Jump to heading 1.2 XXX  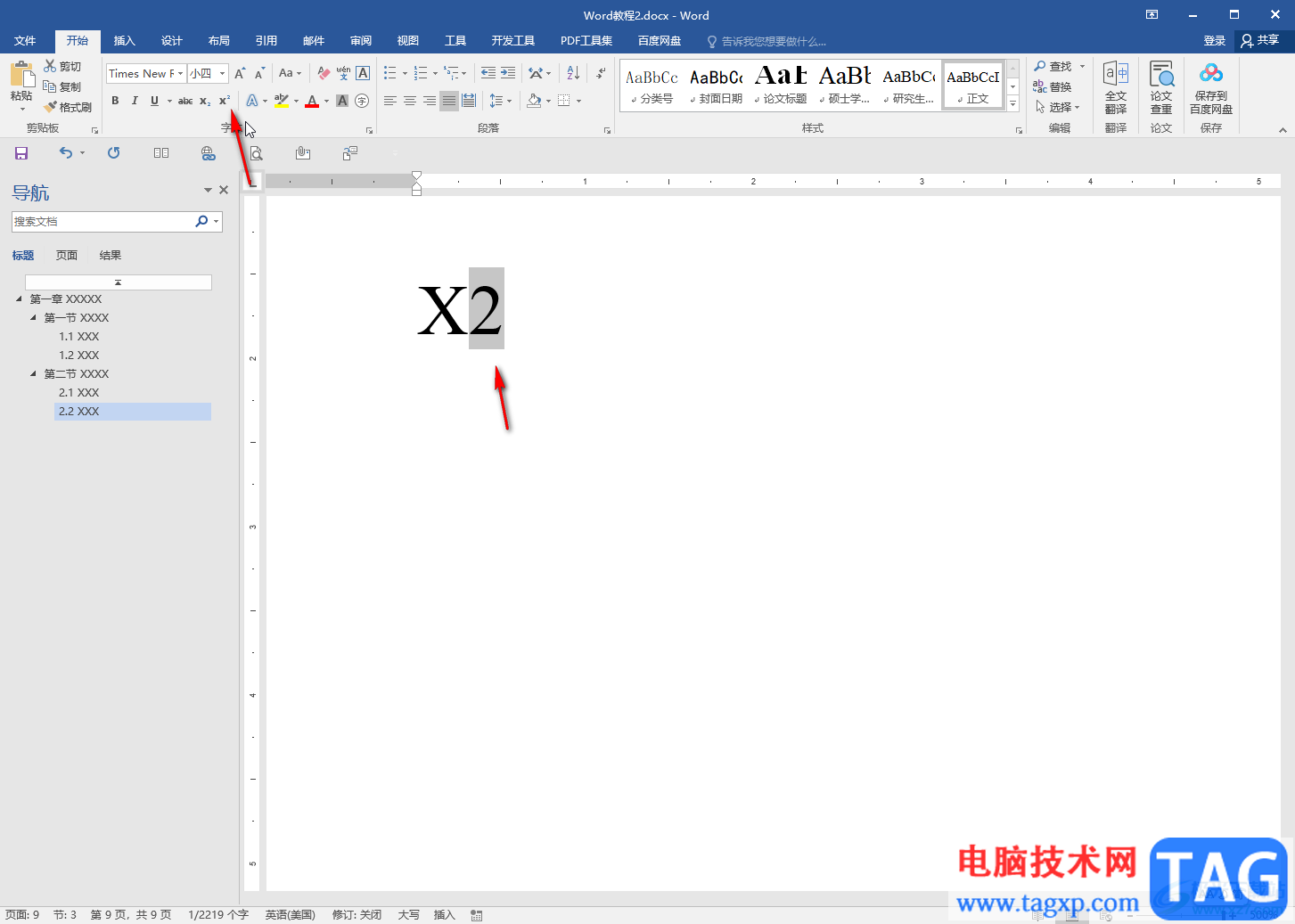coord(79,356)
